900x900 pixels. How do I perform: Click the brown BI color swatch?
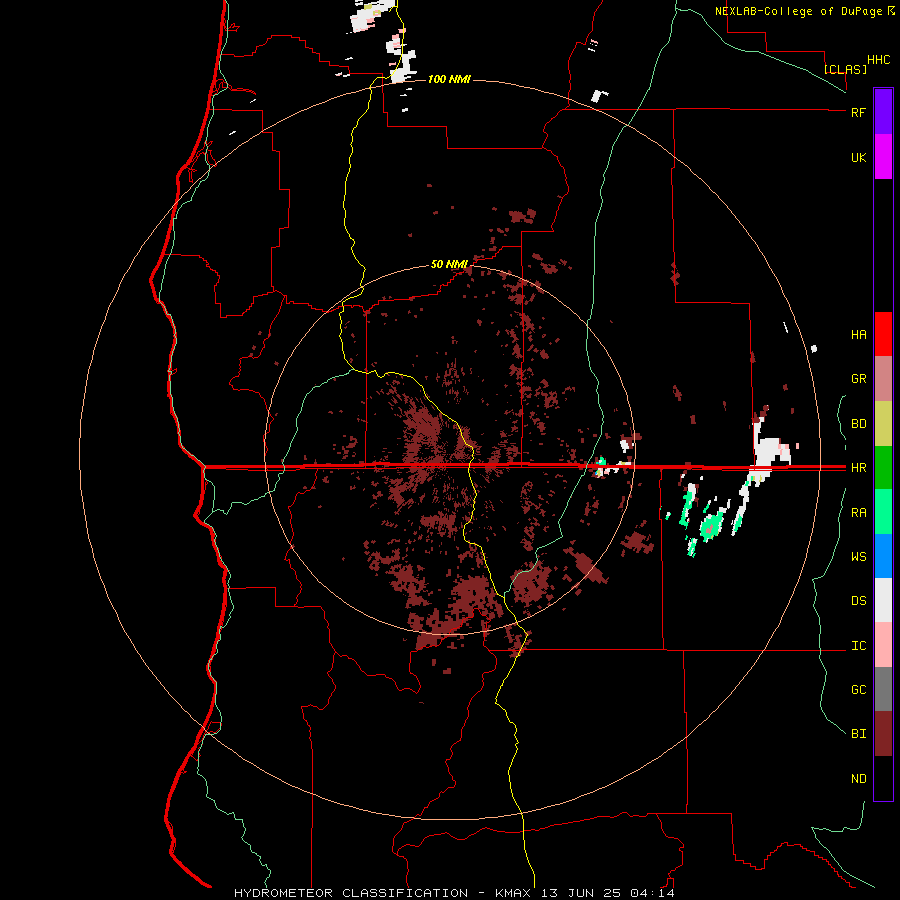(883, 734)
